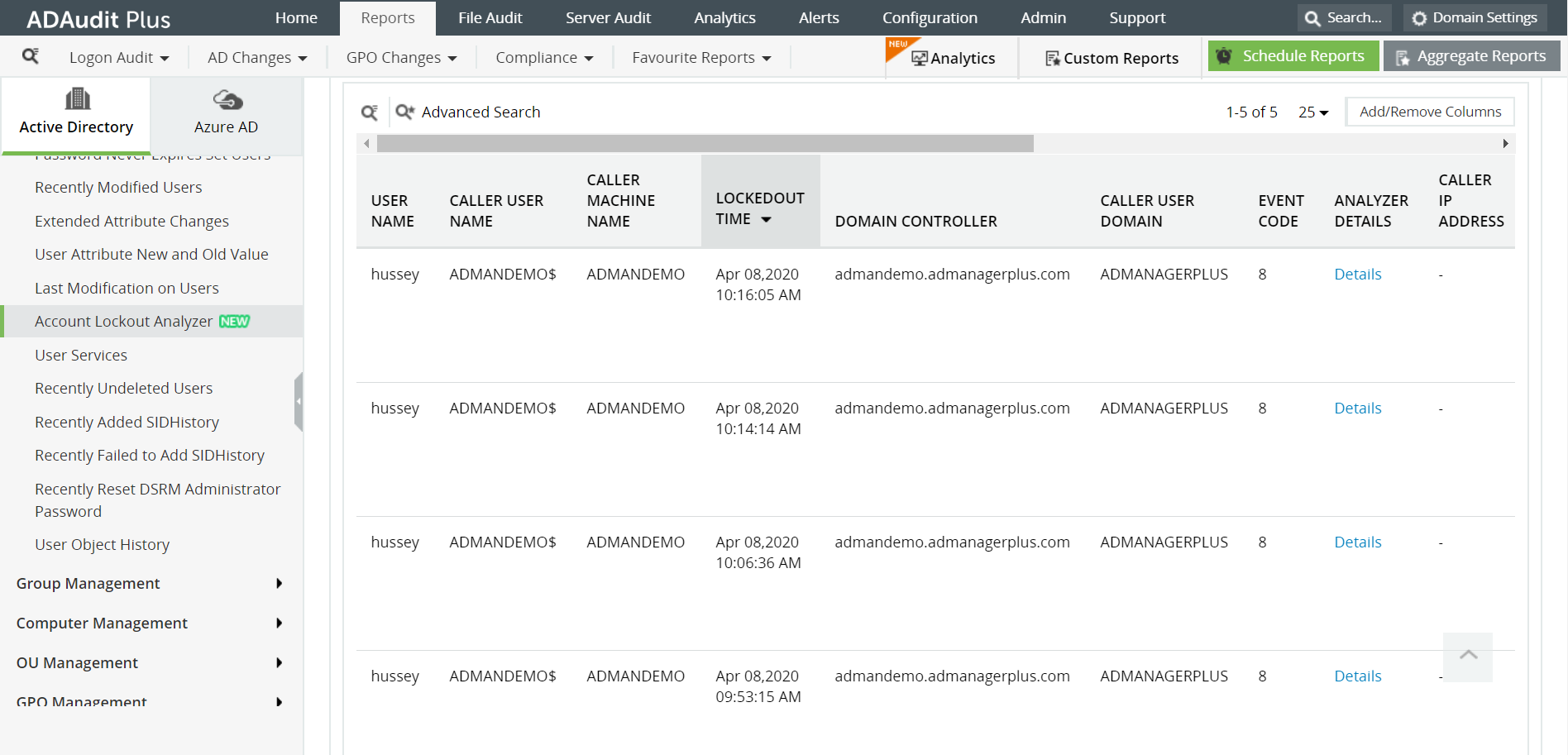Toggle sort order on Lockedout Time column
This screenshot has width=1568, height=755.
(767, 219)
